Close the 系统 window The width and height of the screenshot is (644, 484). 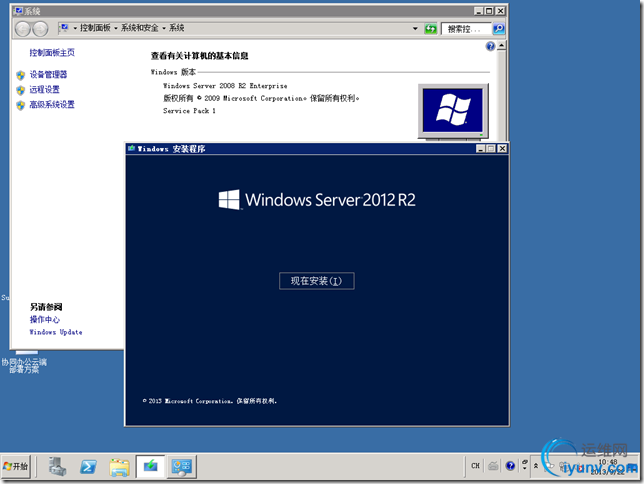(x=500, y=11)
